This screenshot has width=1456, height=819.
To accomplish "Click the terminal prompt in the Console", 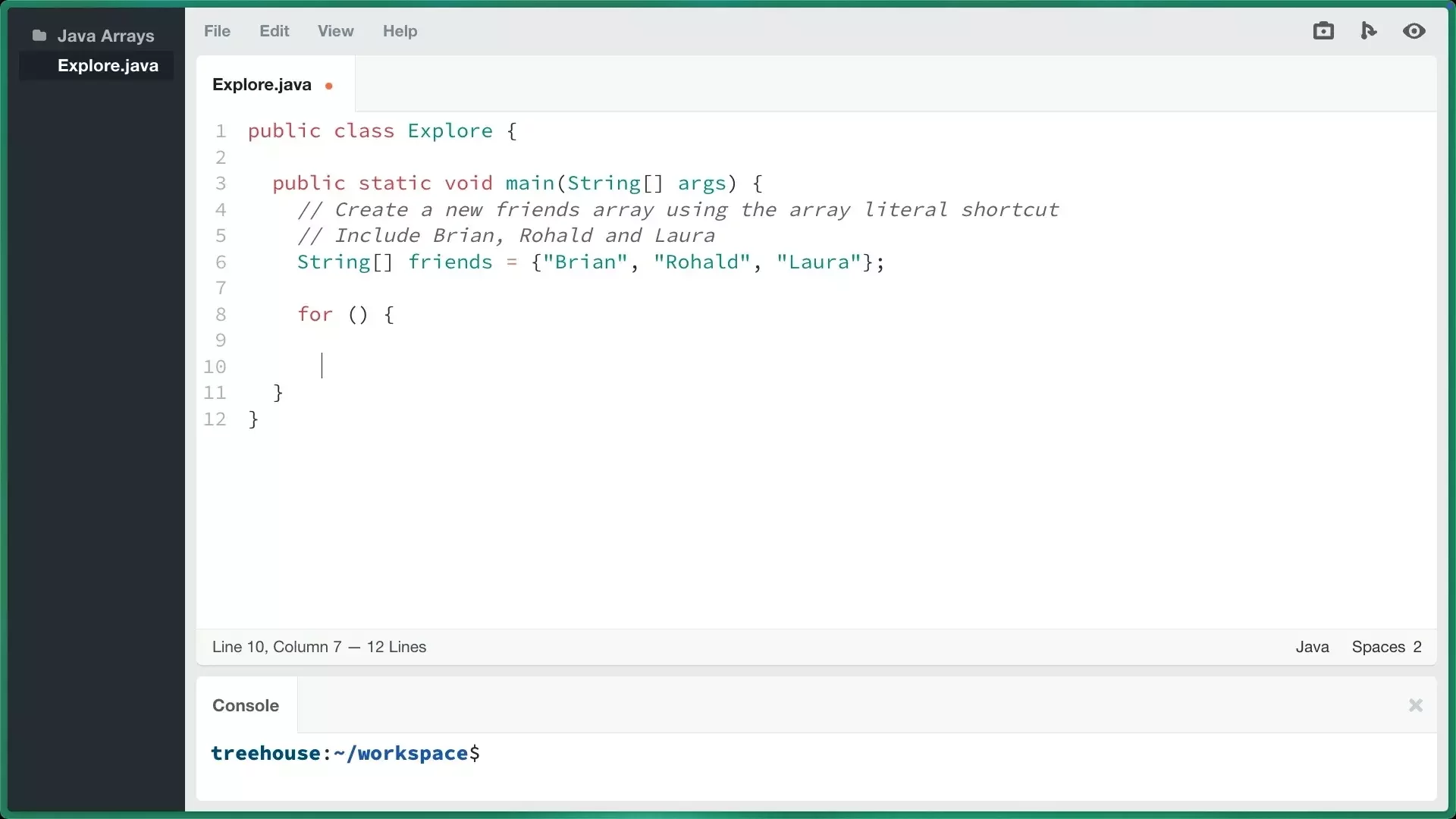I will pos(345,753).
